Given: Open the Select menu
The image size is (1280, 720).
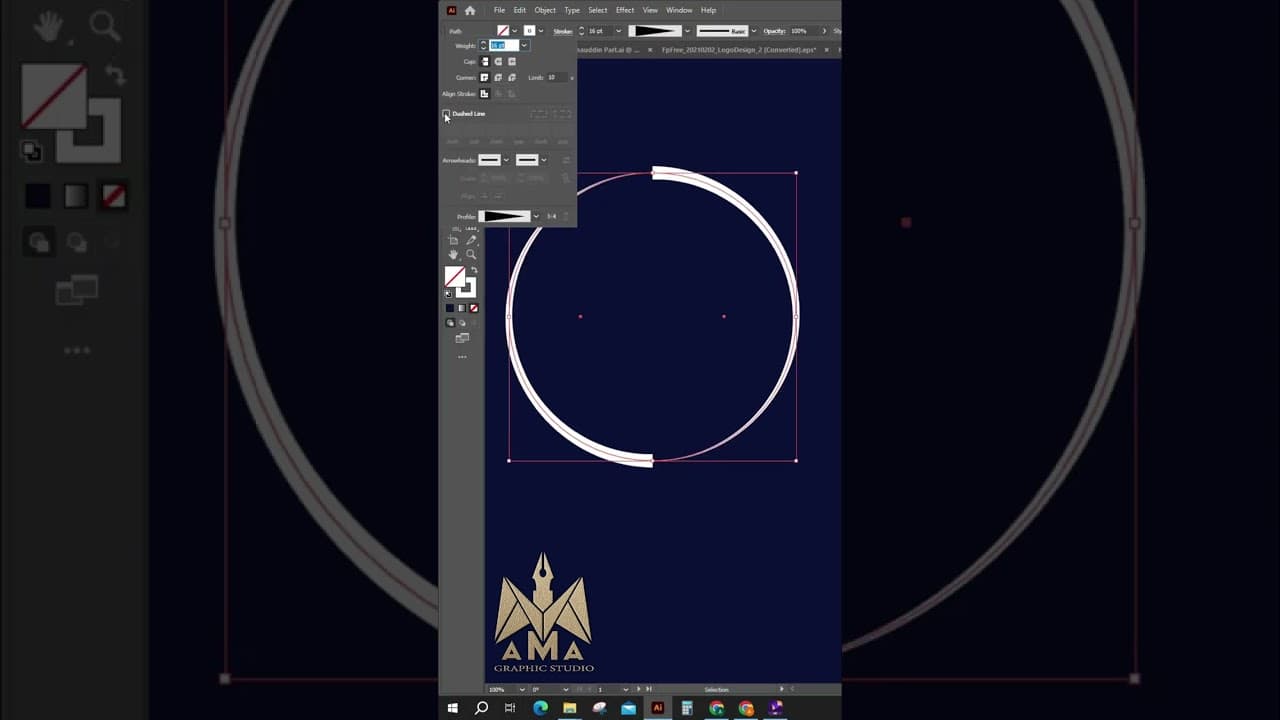Looking at the screenshot, I should click(x=598, y=10).
